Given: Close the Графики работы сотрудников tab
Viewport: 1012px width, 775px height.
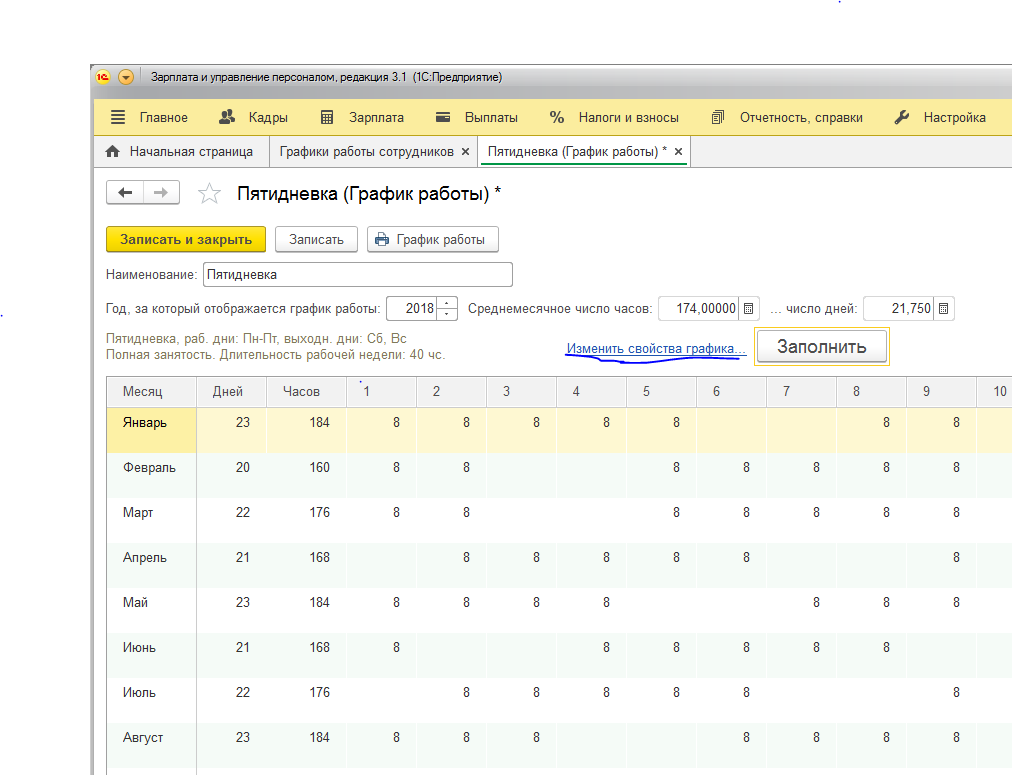Looking at the screenshot, I should point(465,152).
